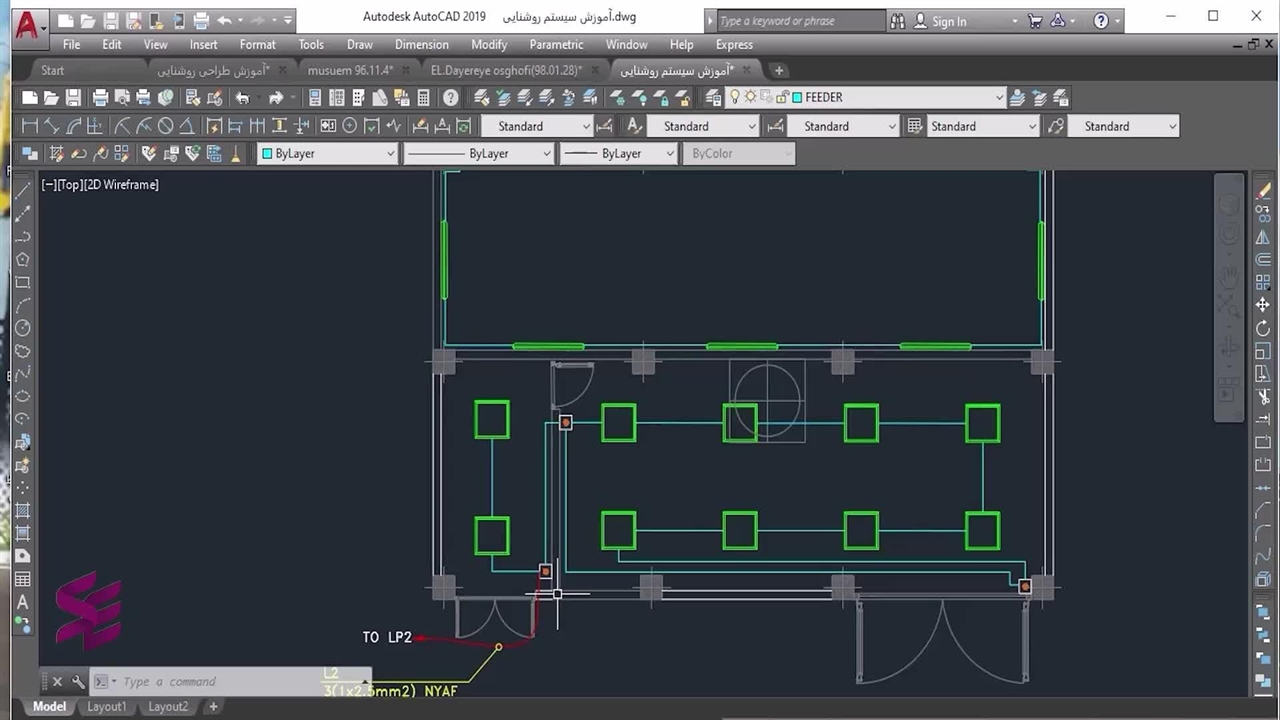Select the Line tool in Draw toolbar

[22, 191]
